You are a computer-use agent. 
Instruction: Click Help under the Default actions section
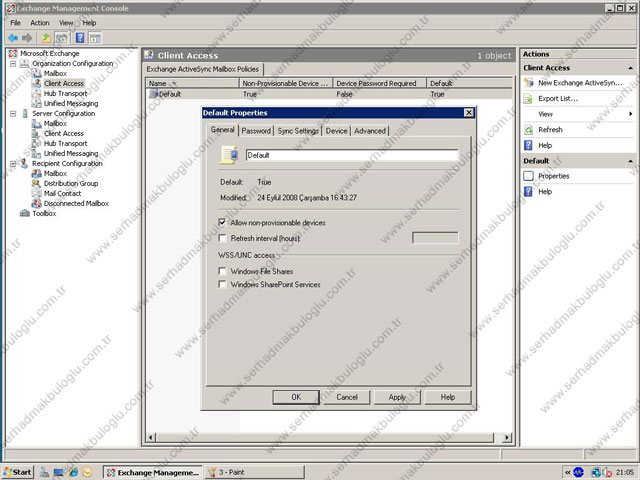pos(545,192)
